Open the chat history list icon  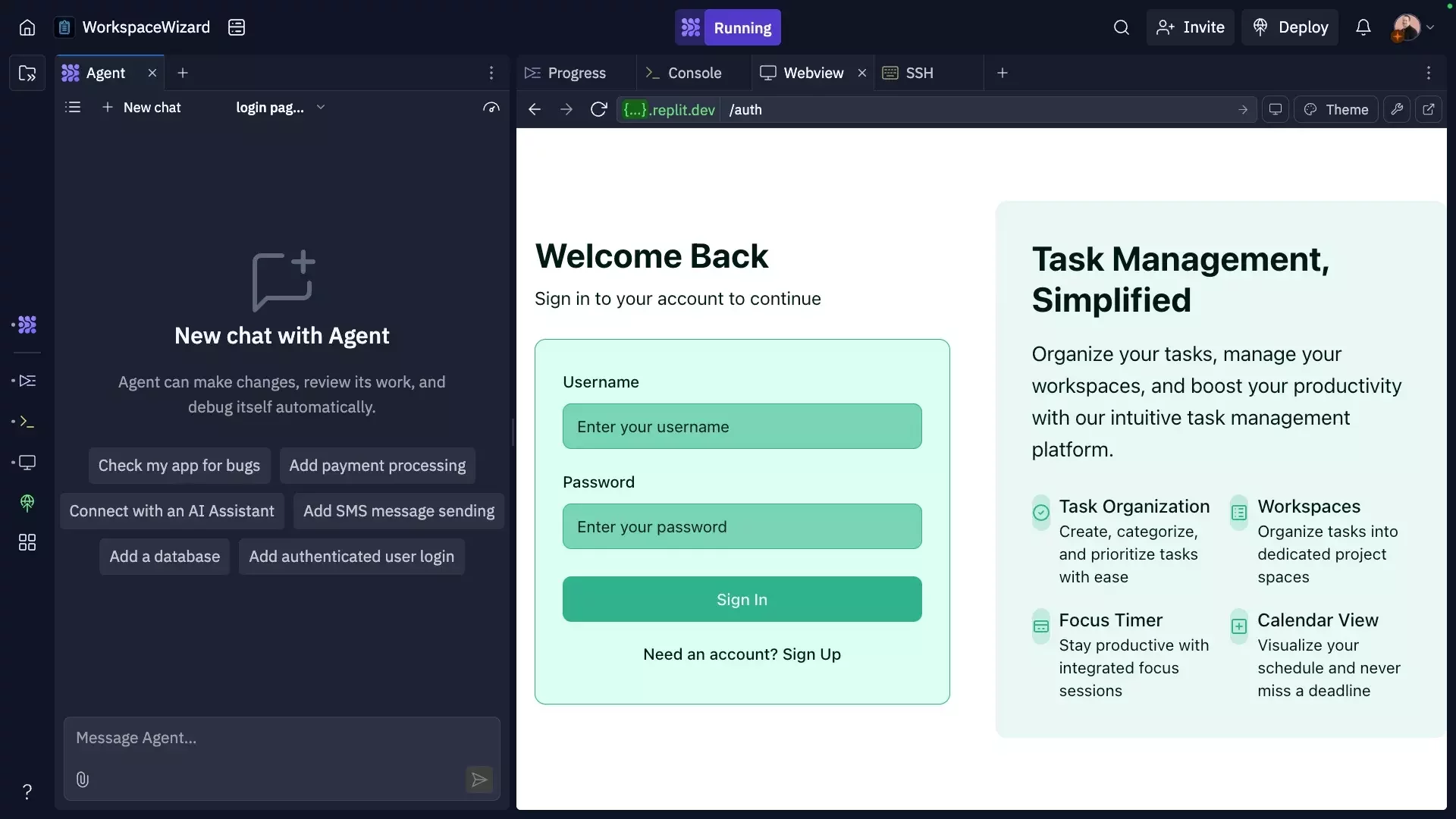(73, 107)
